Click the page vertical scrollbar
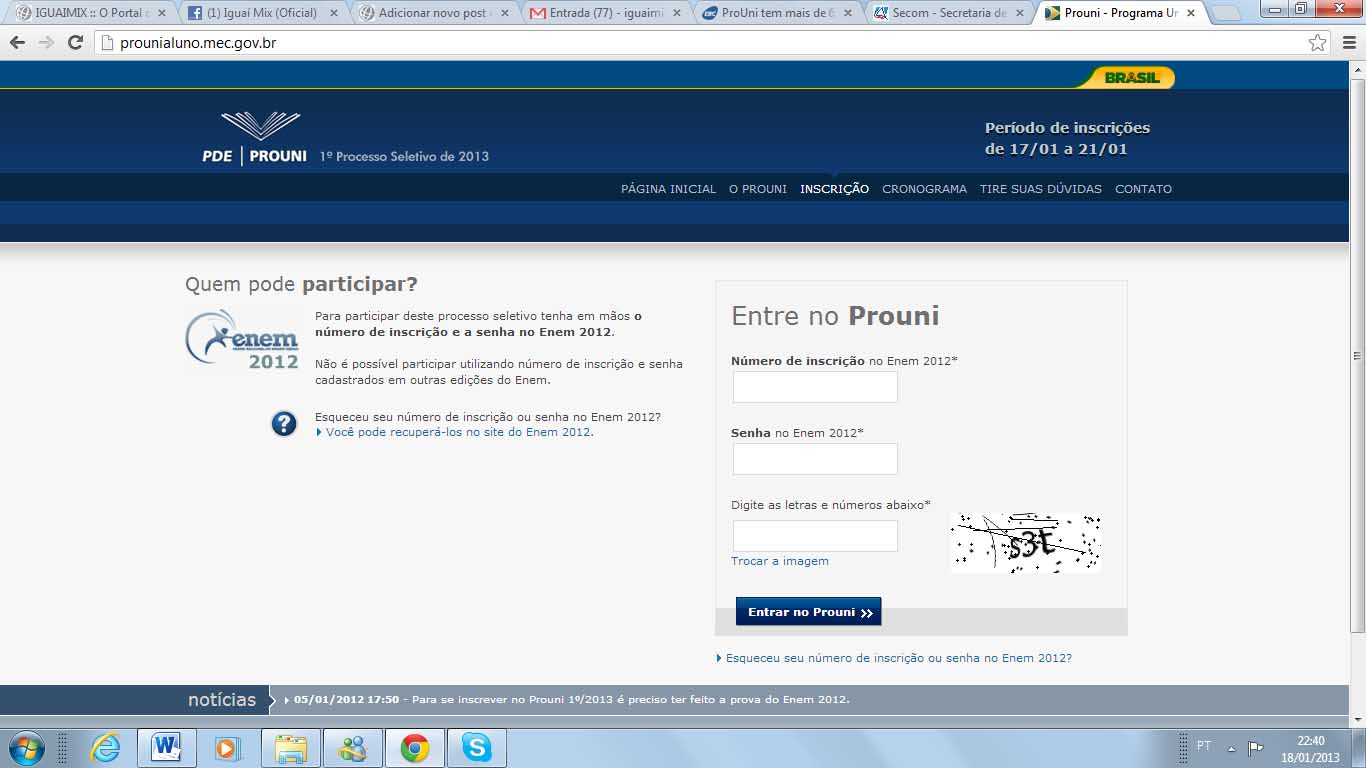Screen dimensions: 1366x768 click(x=1357, y=355)
